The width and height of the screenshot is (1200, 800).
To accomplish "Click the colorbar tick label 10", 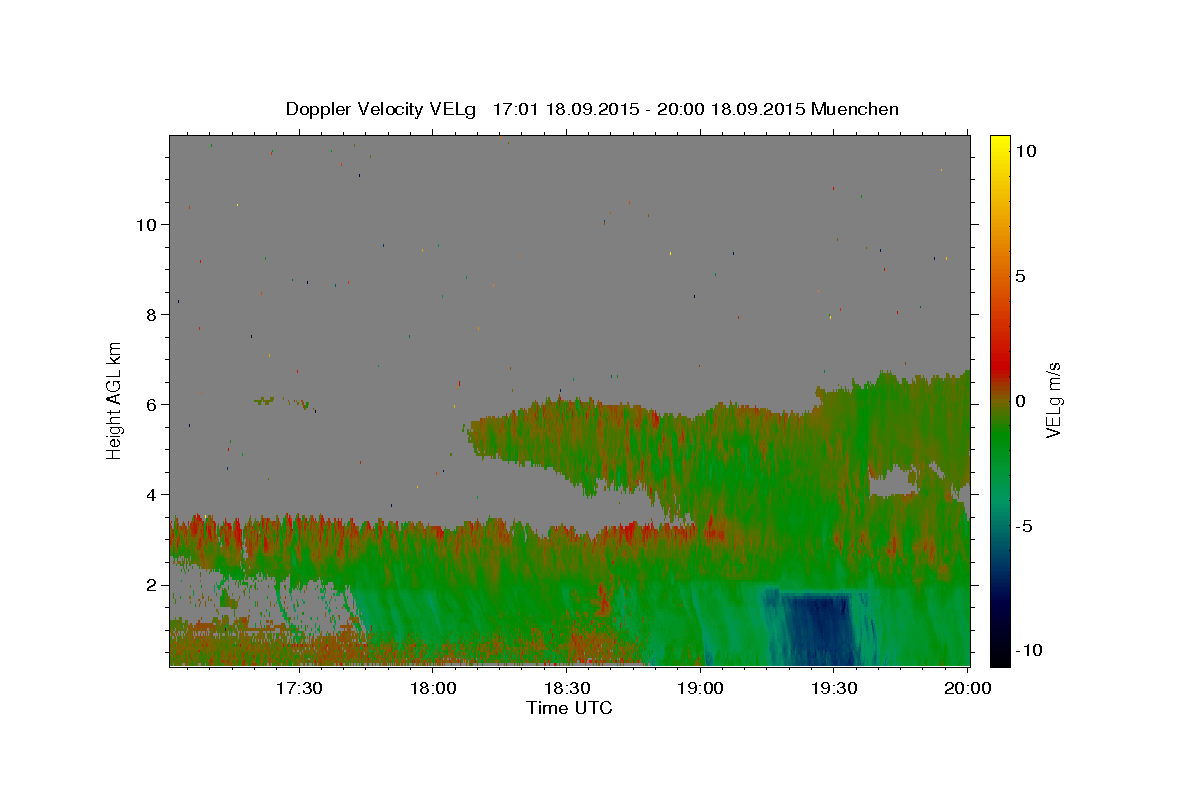I will (x=1026, y=150).
